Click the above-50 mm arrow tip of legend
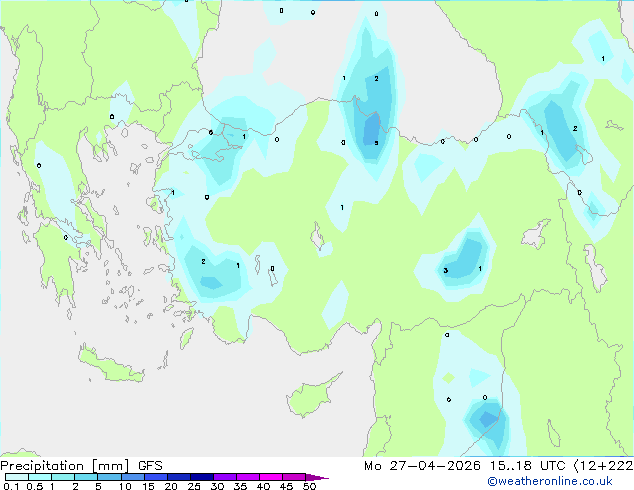Screen dimensions: 634x490 coord(317,477)
